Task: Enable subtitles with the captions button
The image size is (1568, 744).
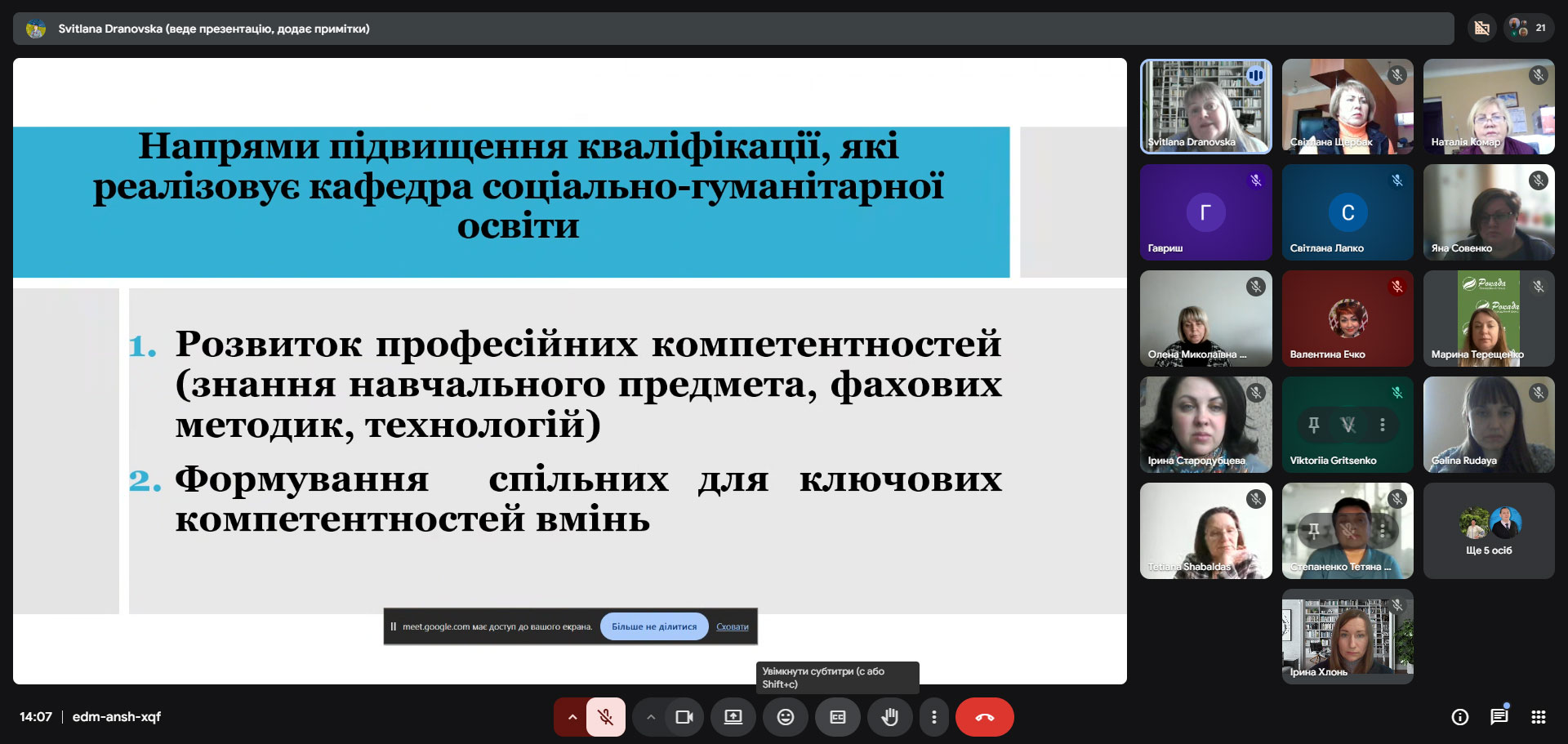Action: [x=838, y=717]
